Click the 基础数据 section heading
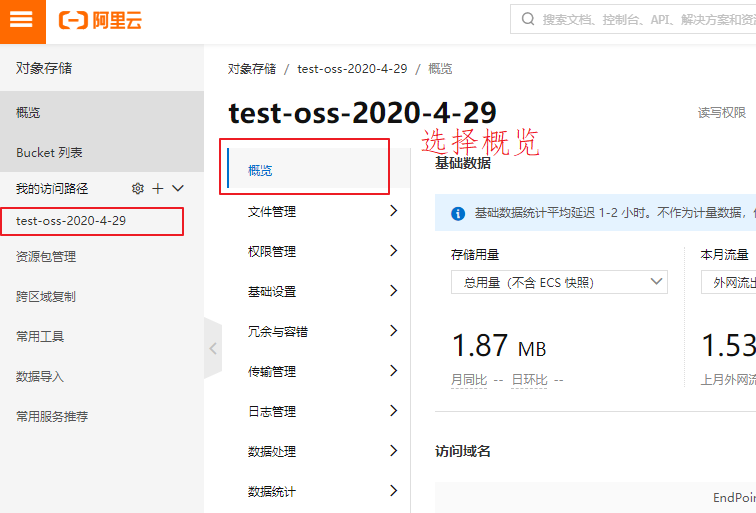Image resolution: width=756 pixels, height=513 pixels. 463,163
